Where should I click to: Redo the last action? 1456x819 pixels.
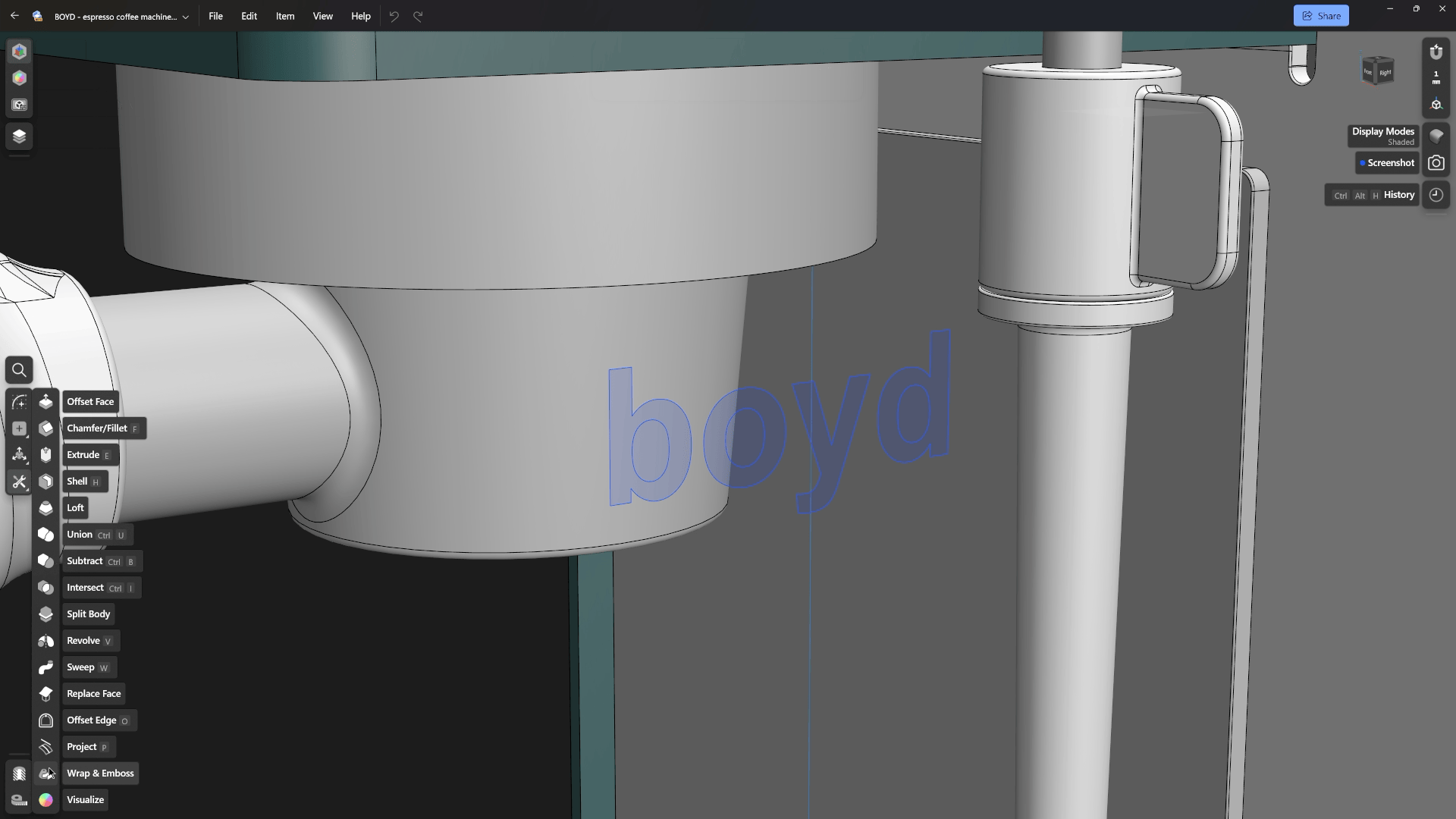[x=418, y=16]
